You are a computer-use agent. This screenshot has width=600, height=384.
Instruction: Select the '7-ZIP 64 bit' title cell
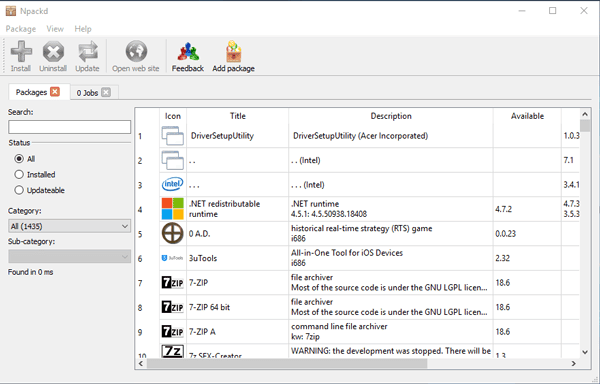click(238, 307)
